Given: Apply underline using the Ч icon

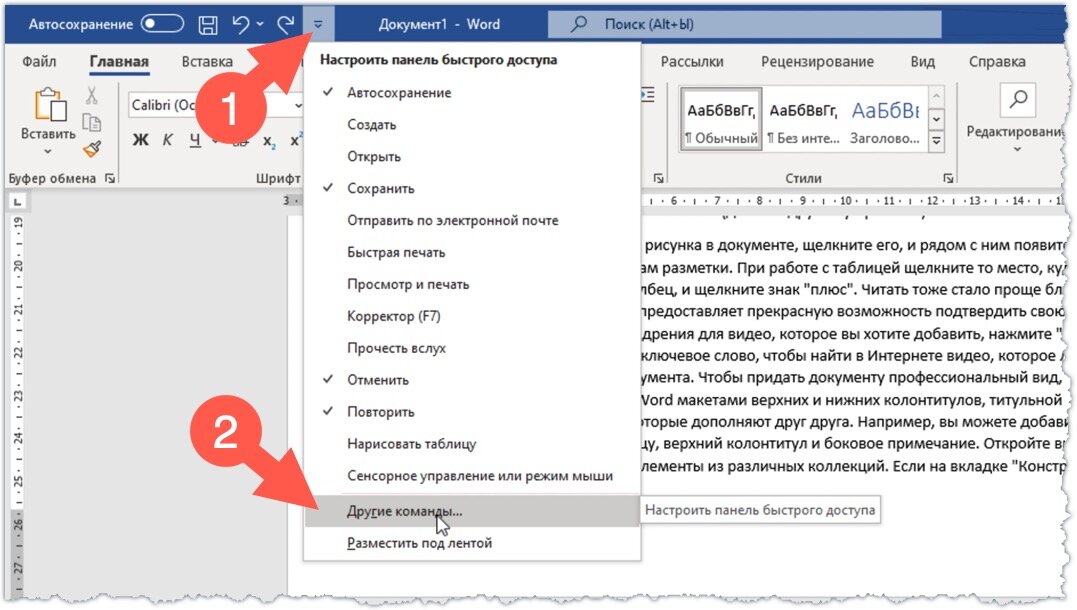Looking at the screenshot, I should [x=193, y=140].
